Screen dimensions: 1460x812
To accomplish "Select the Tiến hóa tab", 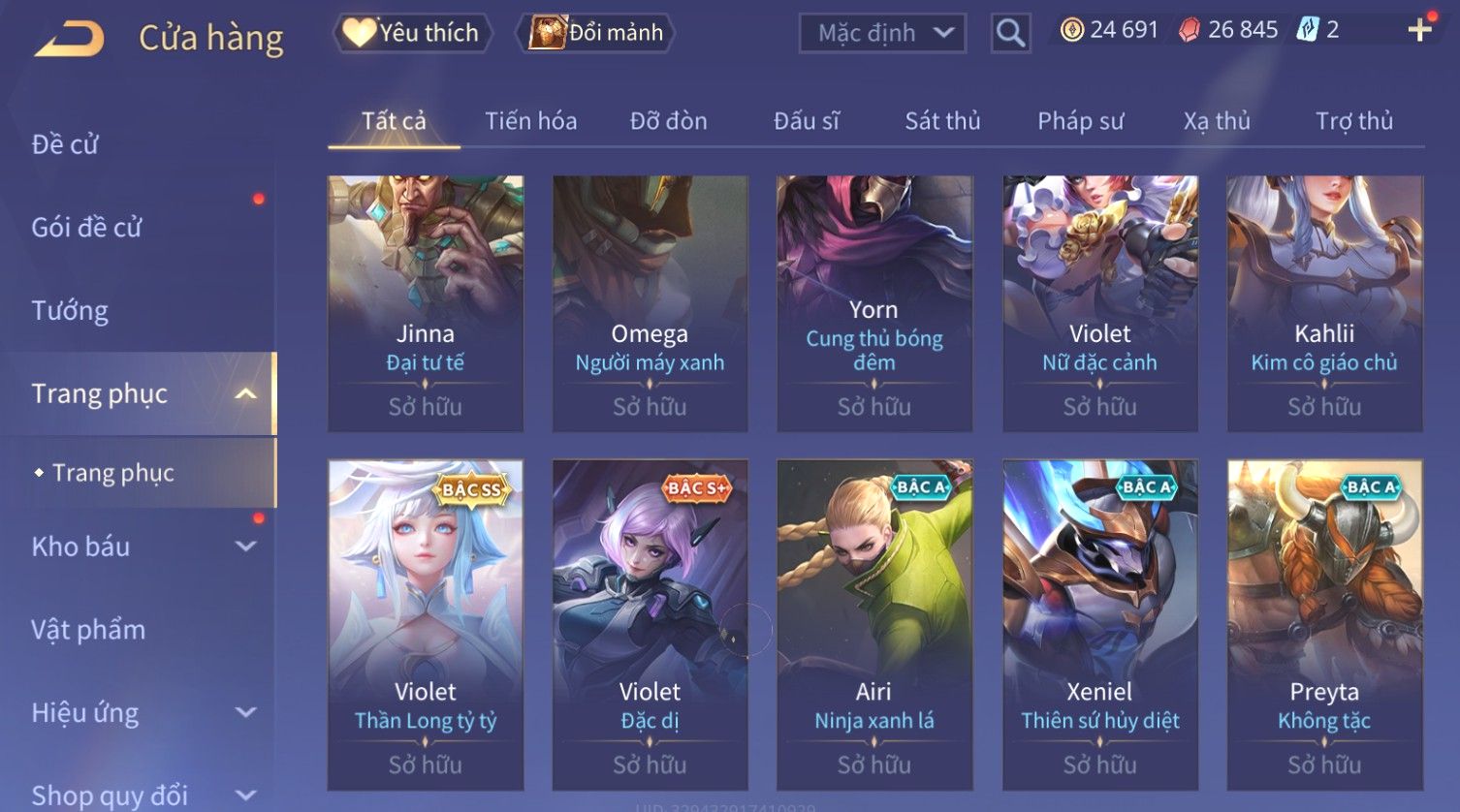I will (x=530, y=121).
